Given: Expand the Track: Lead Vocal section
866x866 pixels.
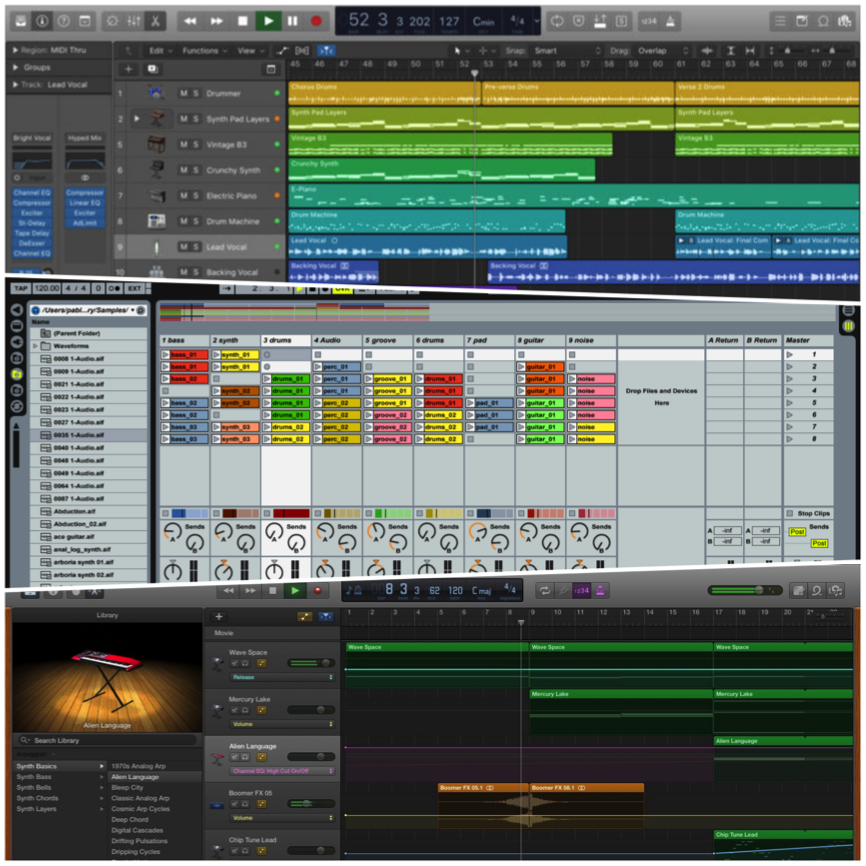Looking at the screenshot, I should pyautogui.click(x=15, y=85).
